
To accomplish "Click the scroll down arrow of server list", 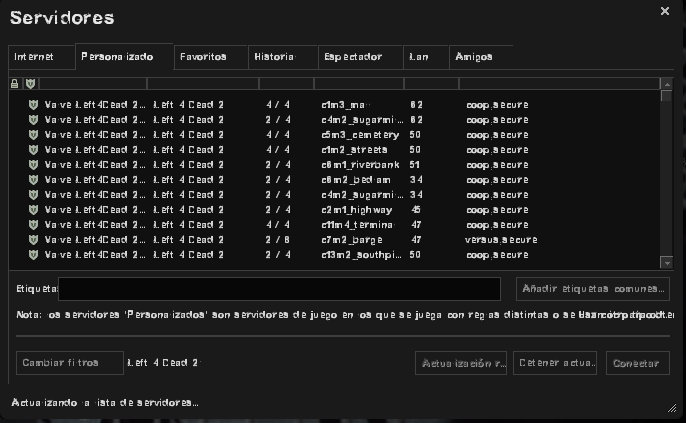I will click(667, 263).
